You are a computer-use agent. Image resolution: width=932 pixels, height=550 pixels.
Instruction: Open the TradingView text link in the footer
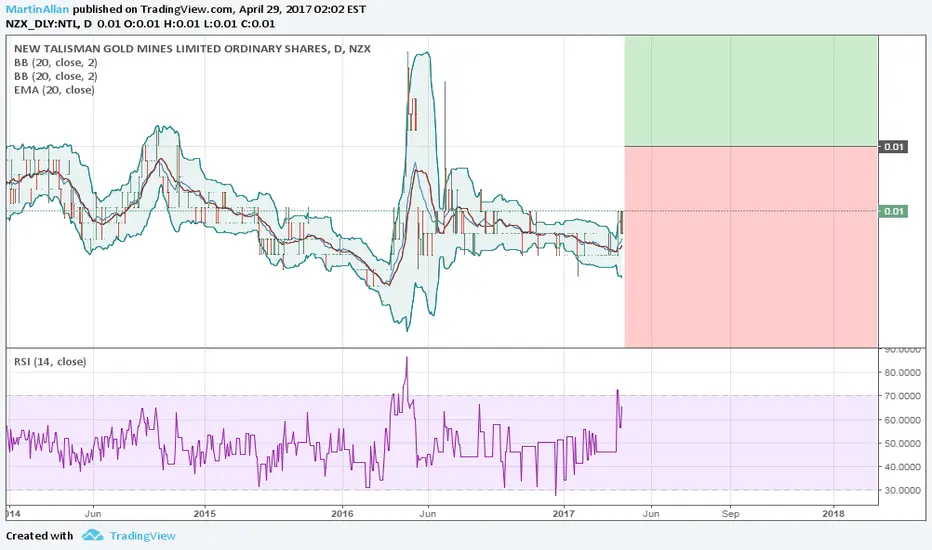click(143, 536)
